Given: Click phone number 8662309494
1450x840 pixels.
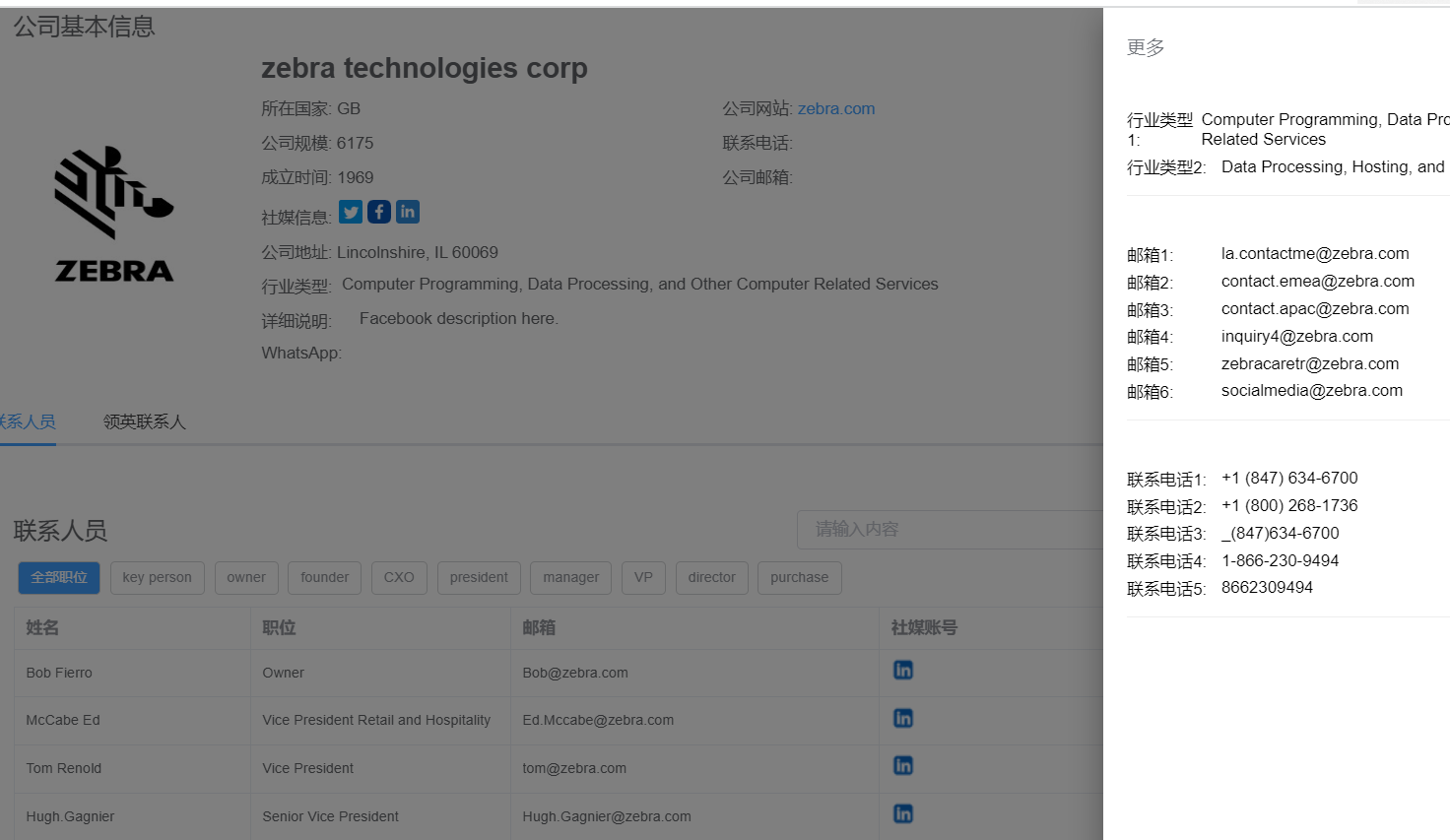Looking at the screenshot, I should 1268,588.
